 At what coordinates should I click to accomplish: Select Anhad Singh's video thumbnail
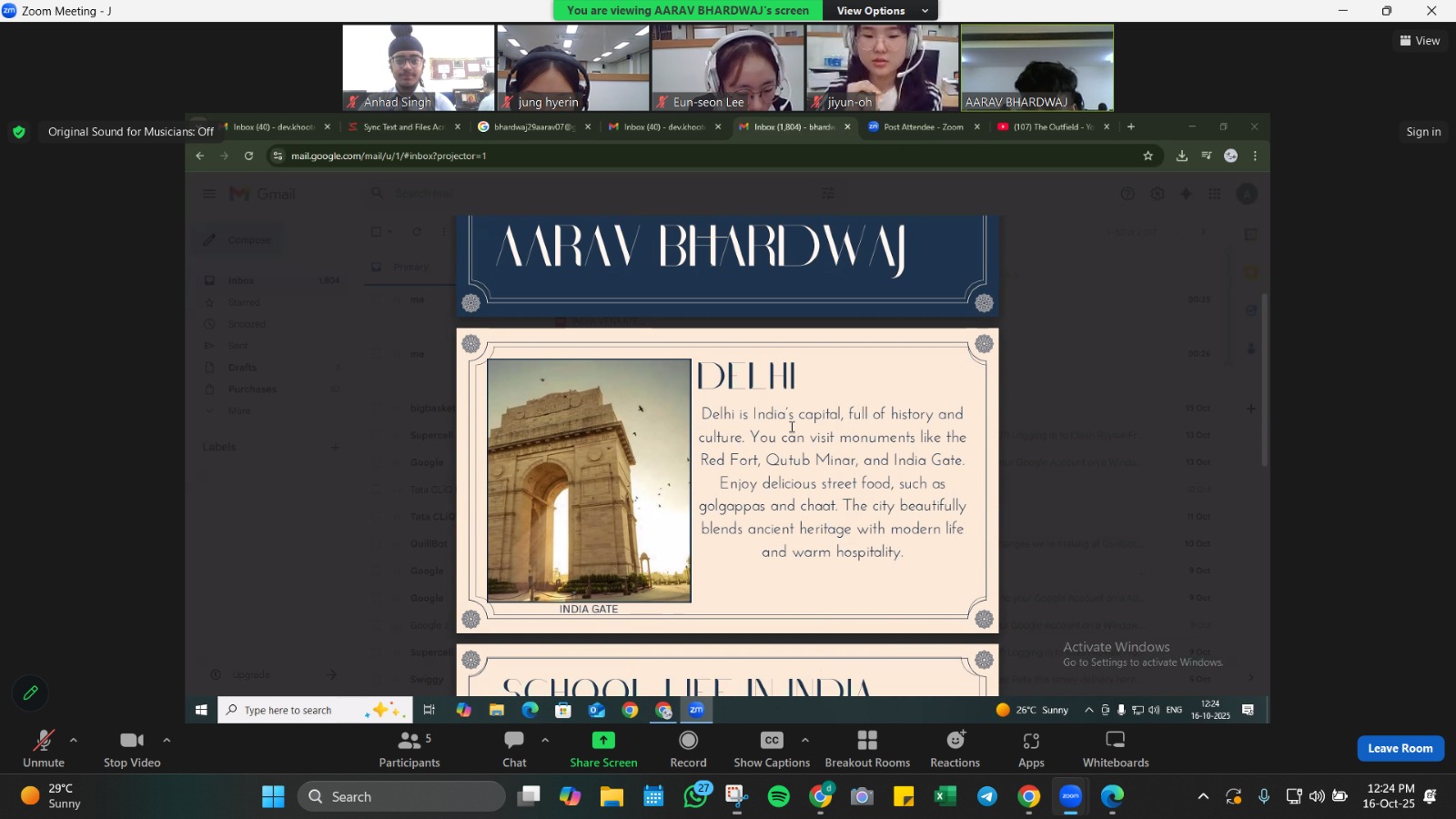[418, 68]
